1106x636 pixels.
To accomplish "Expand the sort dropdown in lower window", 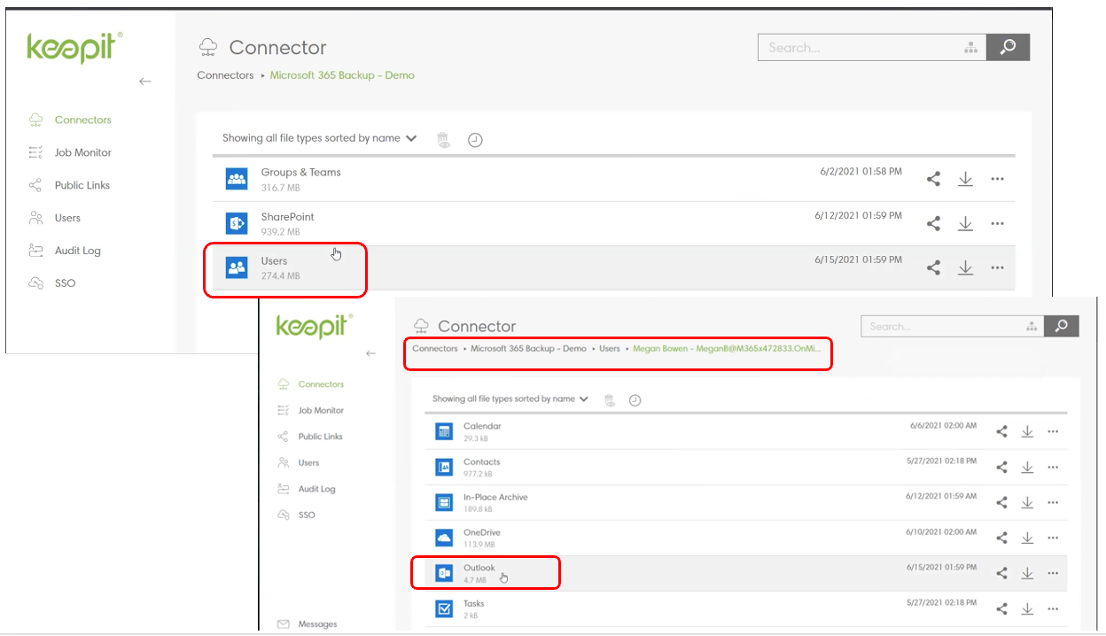I will point(584,399).
